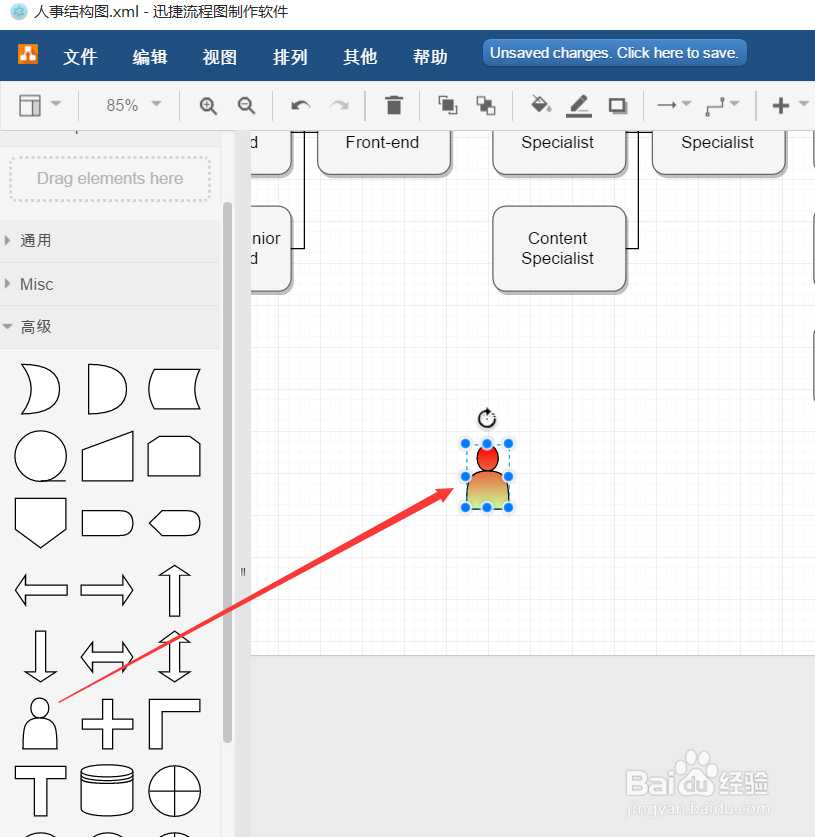Viewport: 815px width, 837px height.
Task: Select the T-shaped tee shape
Action: pyautogui.click(x=41, y=791)
